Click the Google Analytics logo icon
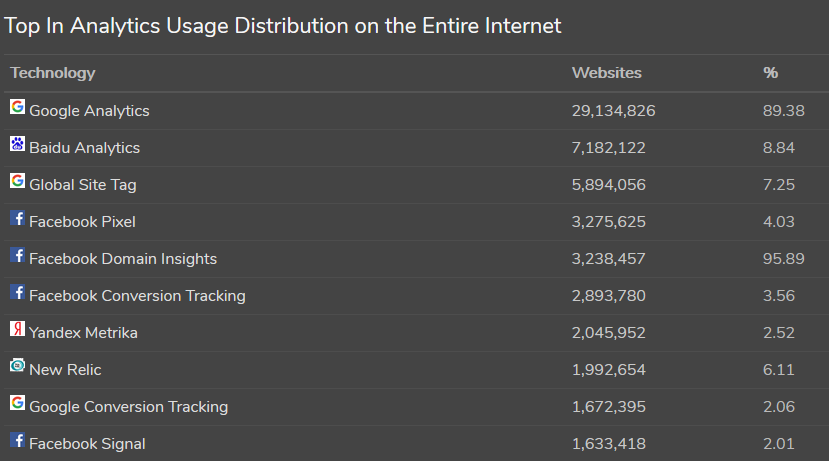Image resolution: width=829 pixels, height=461 pixels. (x=17, y=107)
